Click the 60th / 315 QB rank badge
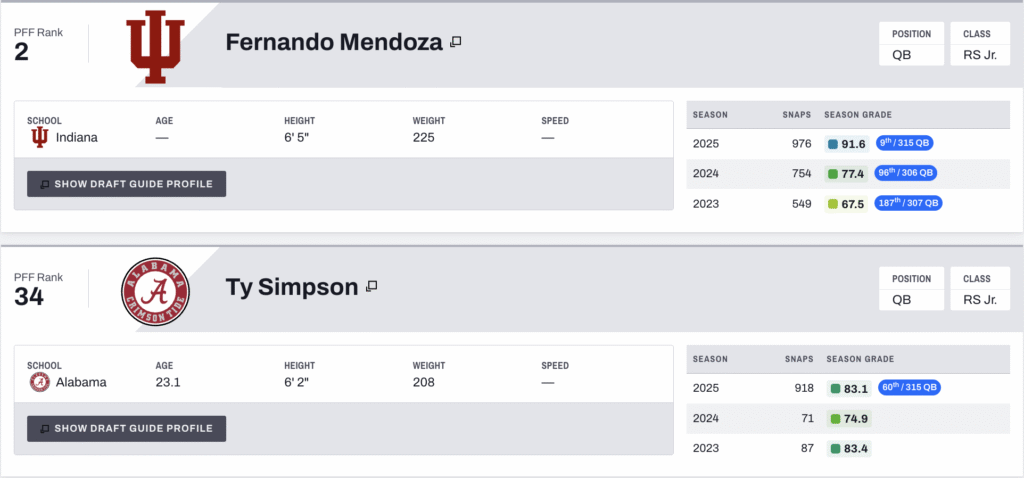This screenshot has width=1024, height=478. coord(908,387)
